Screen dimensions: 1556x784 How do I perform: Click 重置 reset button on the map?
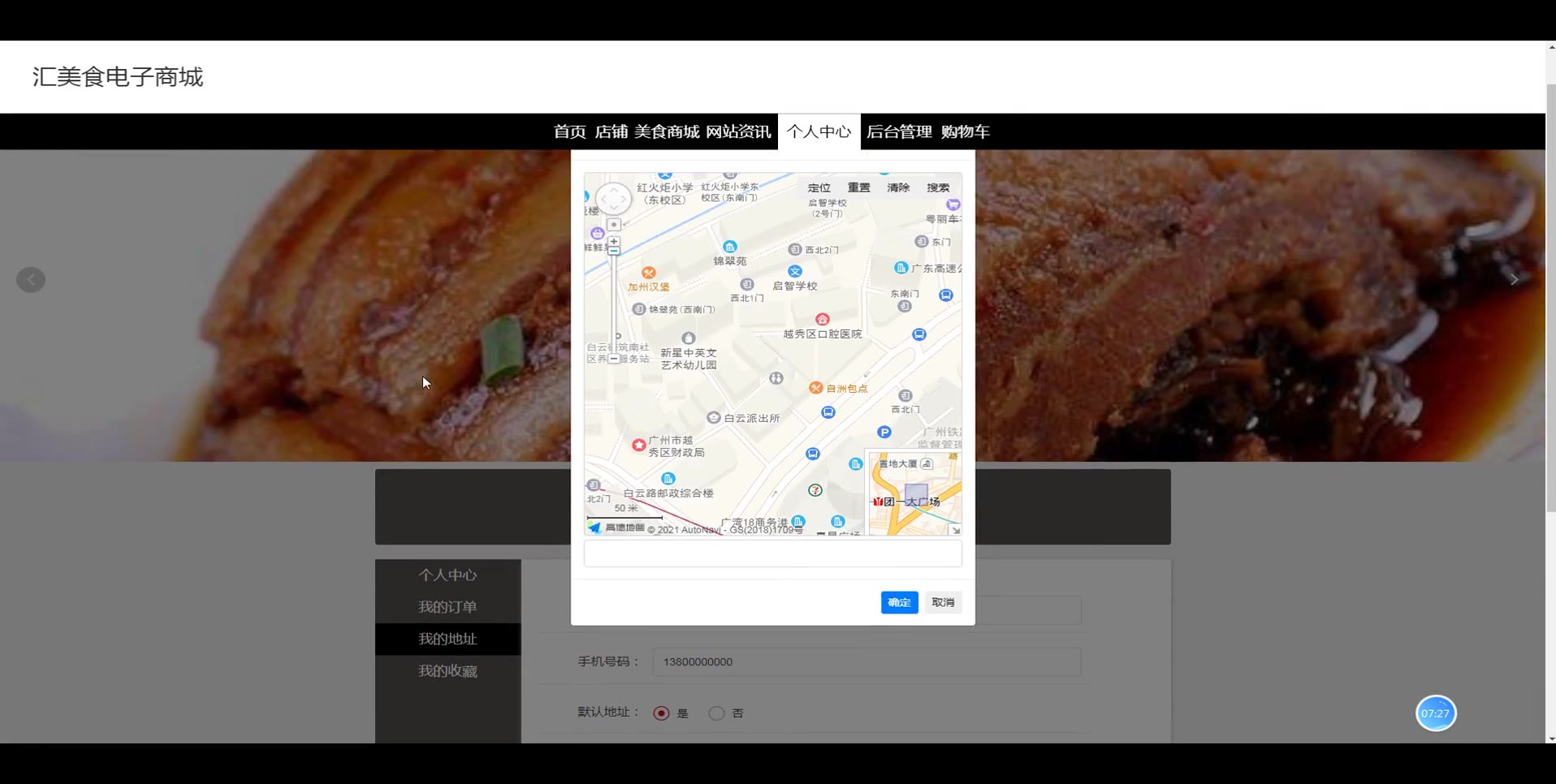coord(858,187)
